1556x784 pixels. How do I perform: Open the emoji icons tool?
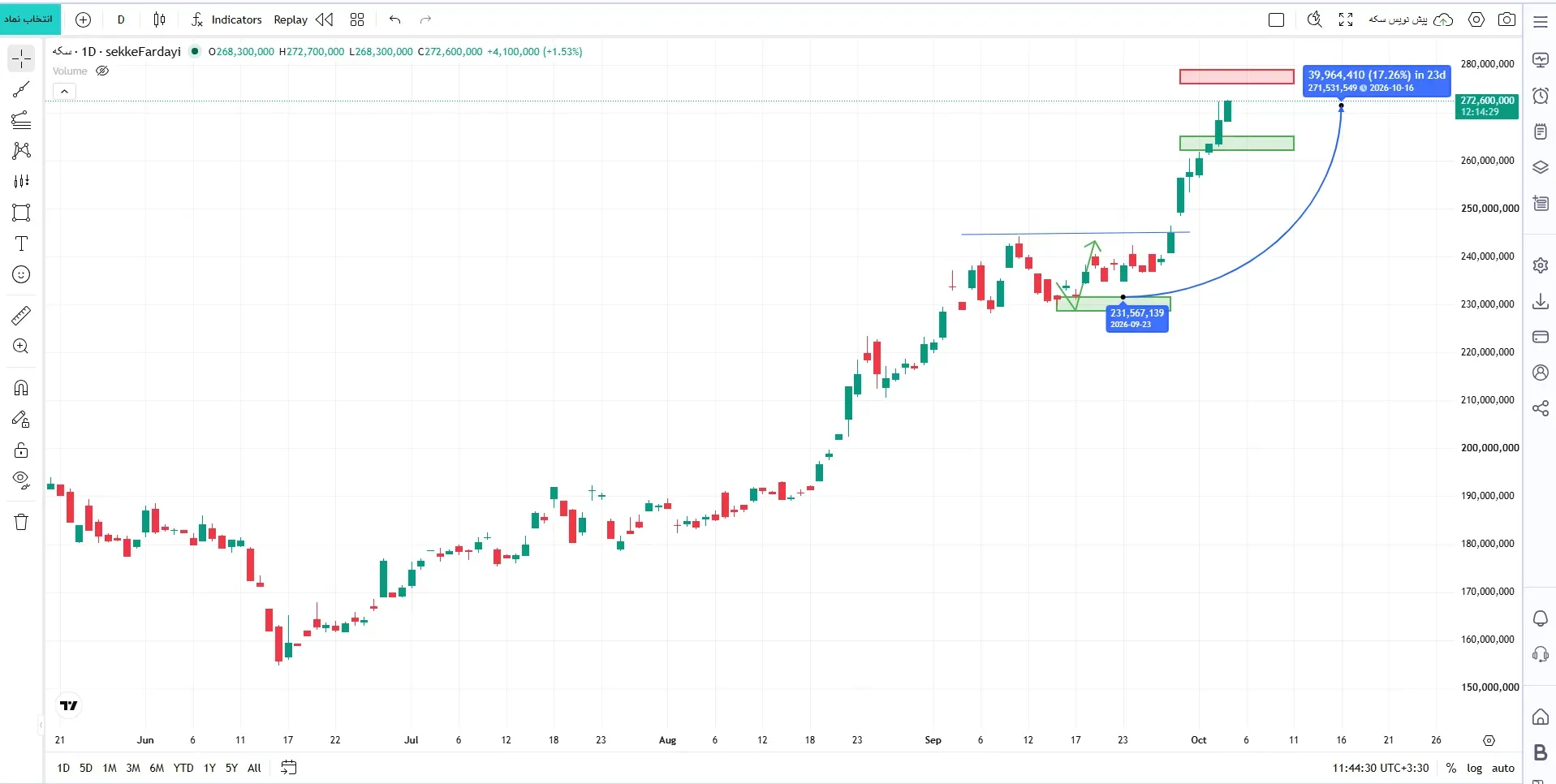21,274
